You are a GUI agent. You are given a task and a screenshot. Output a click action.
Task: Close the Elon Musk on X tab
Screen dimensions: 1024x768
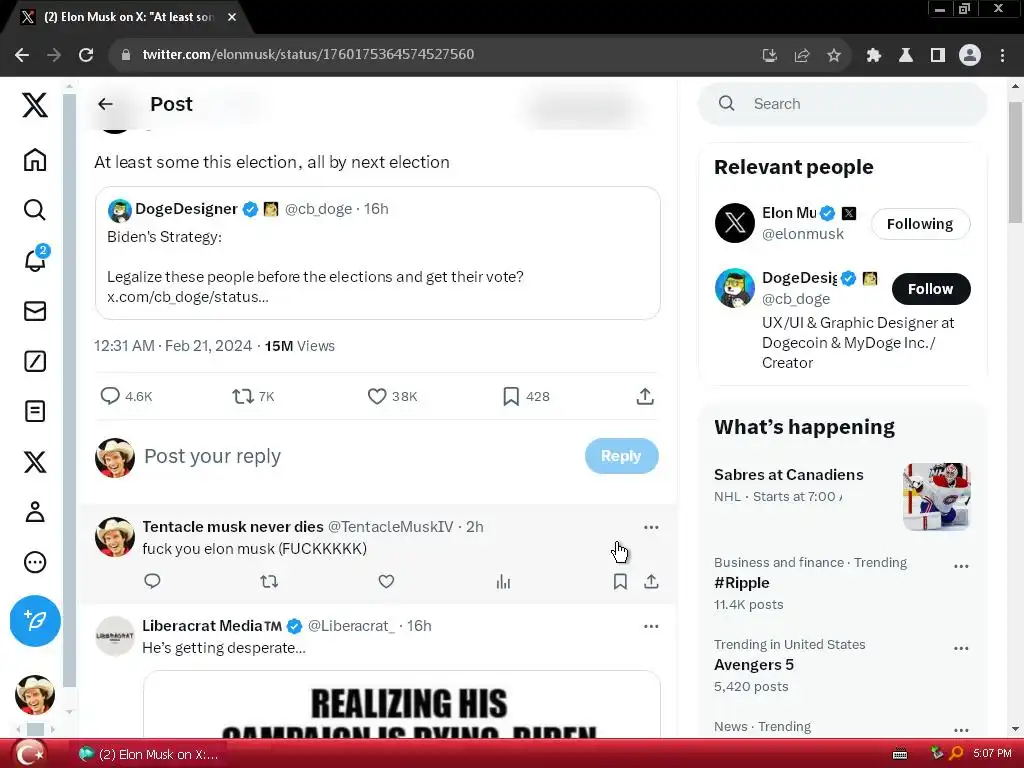[232, 18]
